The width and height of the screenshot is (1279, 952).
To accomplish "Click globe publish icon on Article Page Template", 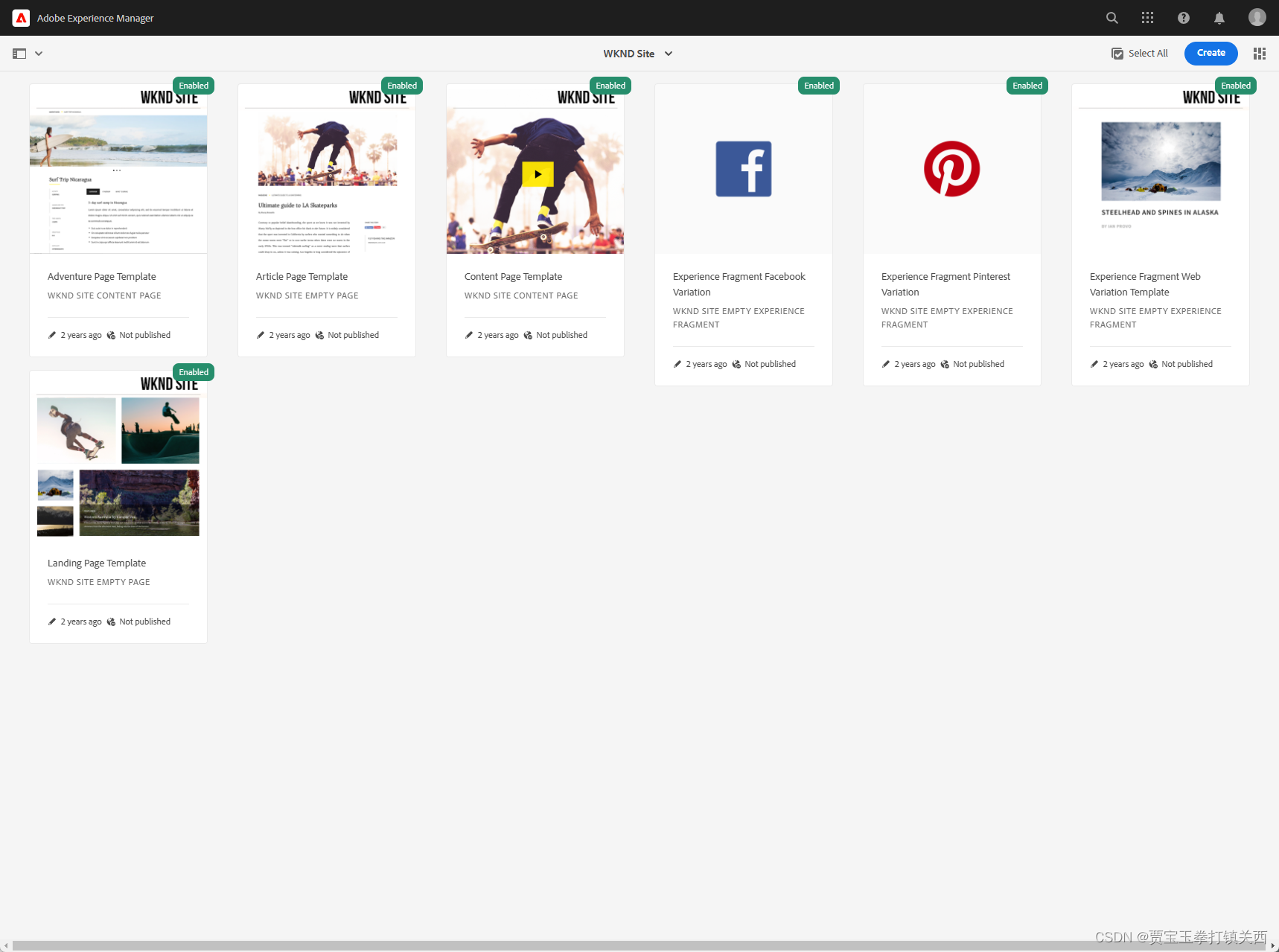I will click(319, 335).
